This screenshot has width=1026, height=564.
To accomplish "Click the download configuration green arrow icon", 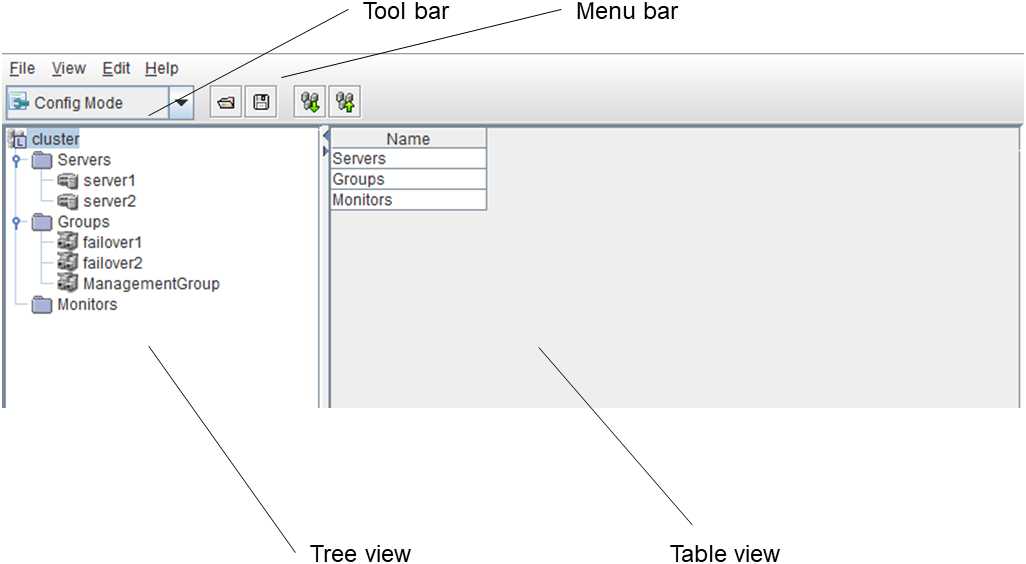I will coord(311,102).
